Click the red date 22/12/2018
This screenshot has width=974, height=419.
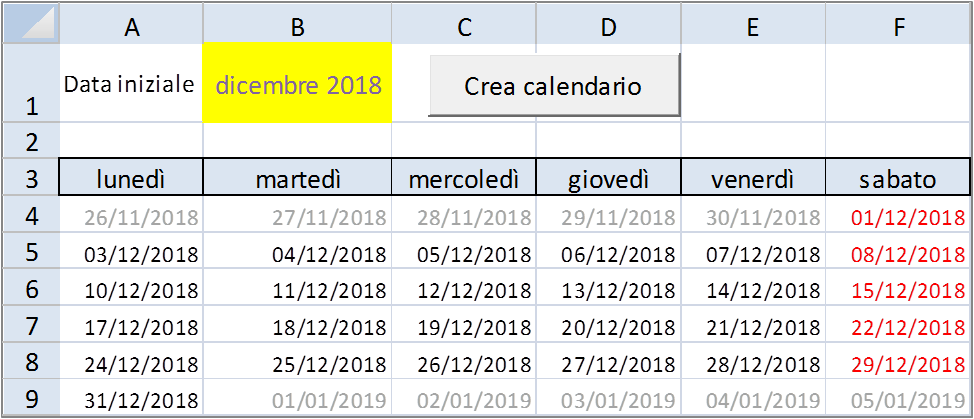(898, 327)
